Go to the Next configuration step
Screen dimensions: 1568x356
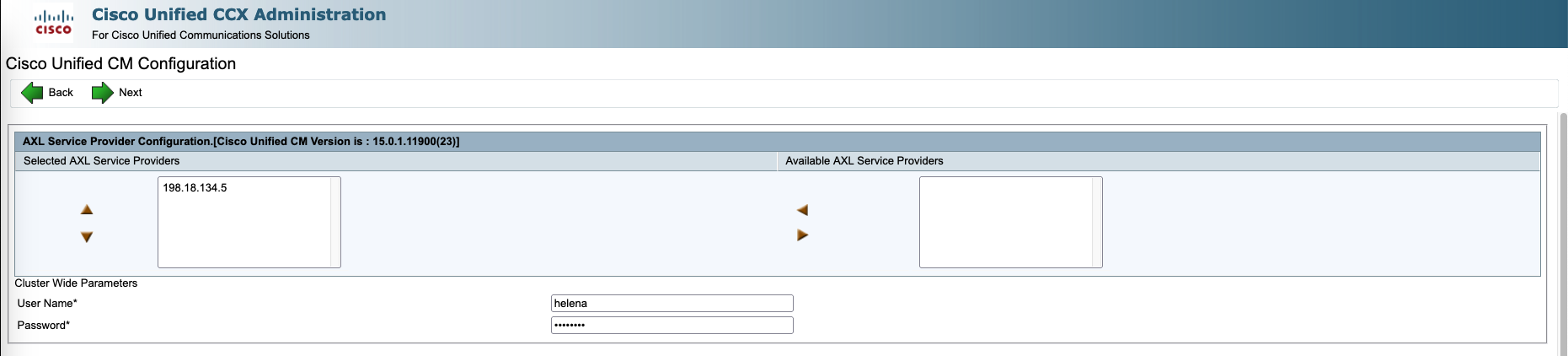(x=130, y=93)
